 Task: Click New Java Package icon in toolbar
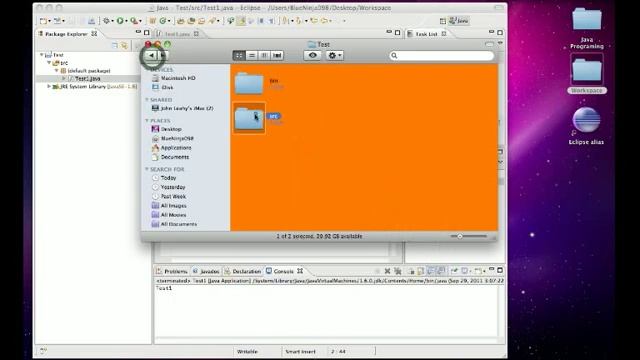click(152, 20)
